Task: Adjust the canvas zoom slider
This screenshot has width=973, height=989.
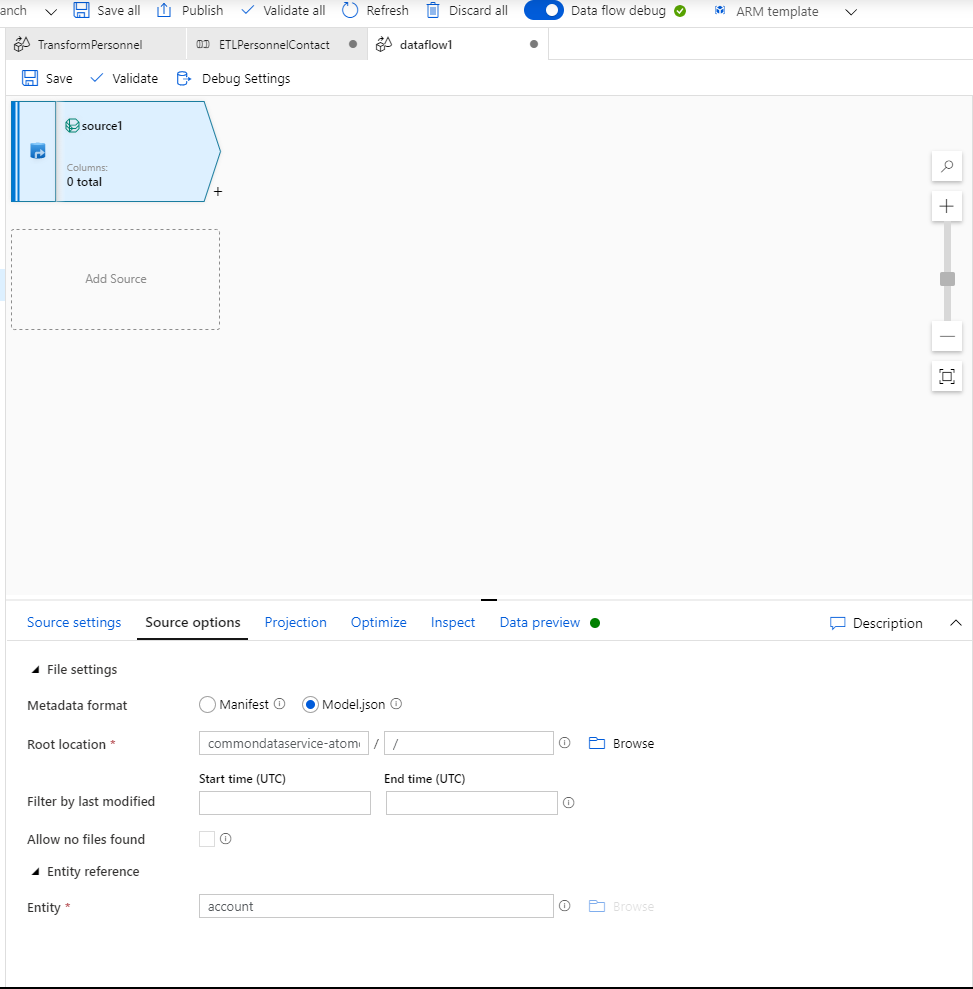Action: [x=946, y=278]
